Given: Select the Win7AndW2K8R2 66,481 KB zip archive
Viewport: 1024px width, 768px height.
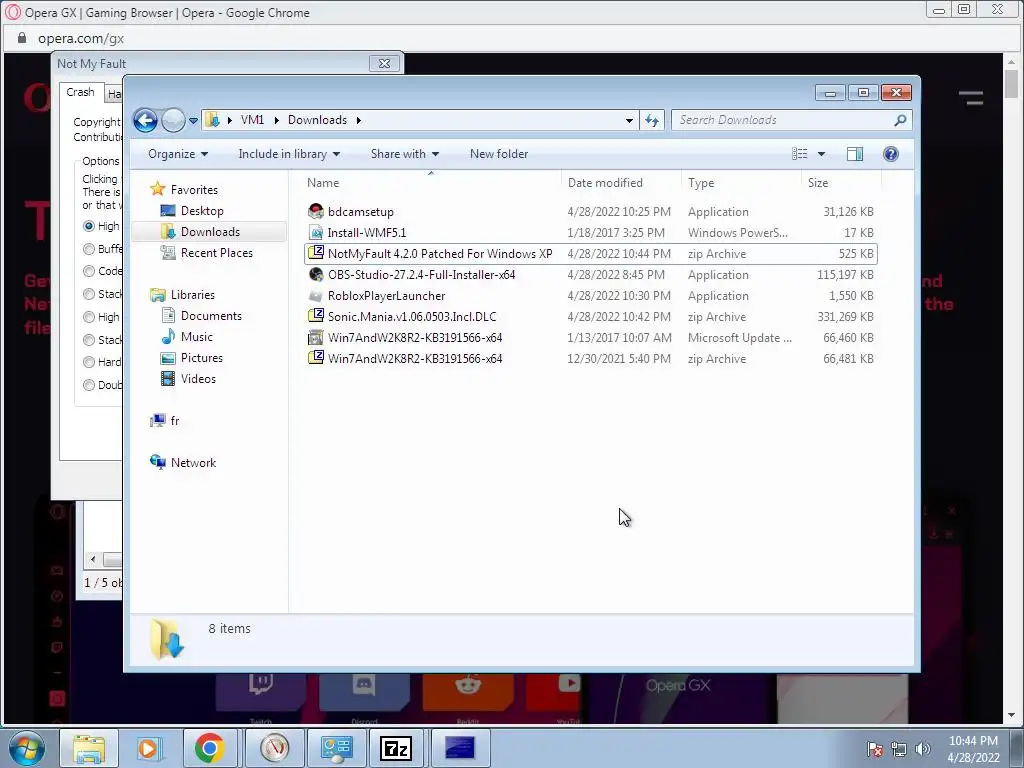Looking at the screenshot, I should coord(590,359).
